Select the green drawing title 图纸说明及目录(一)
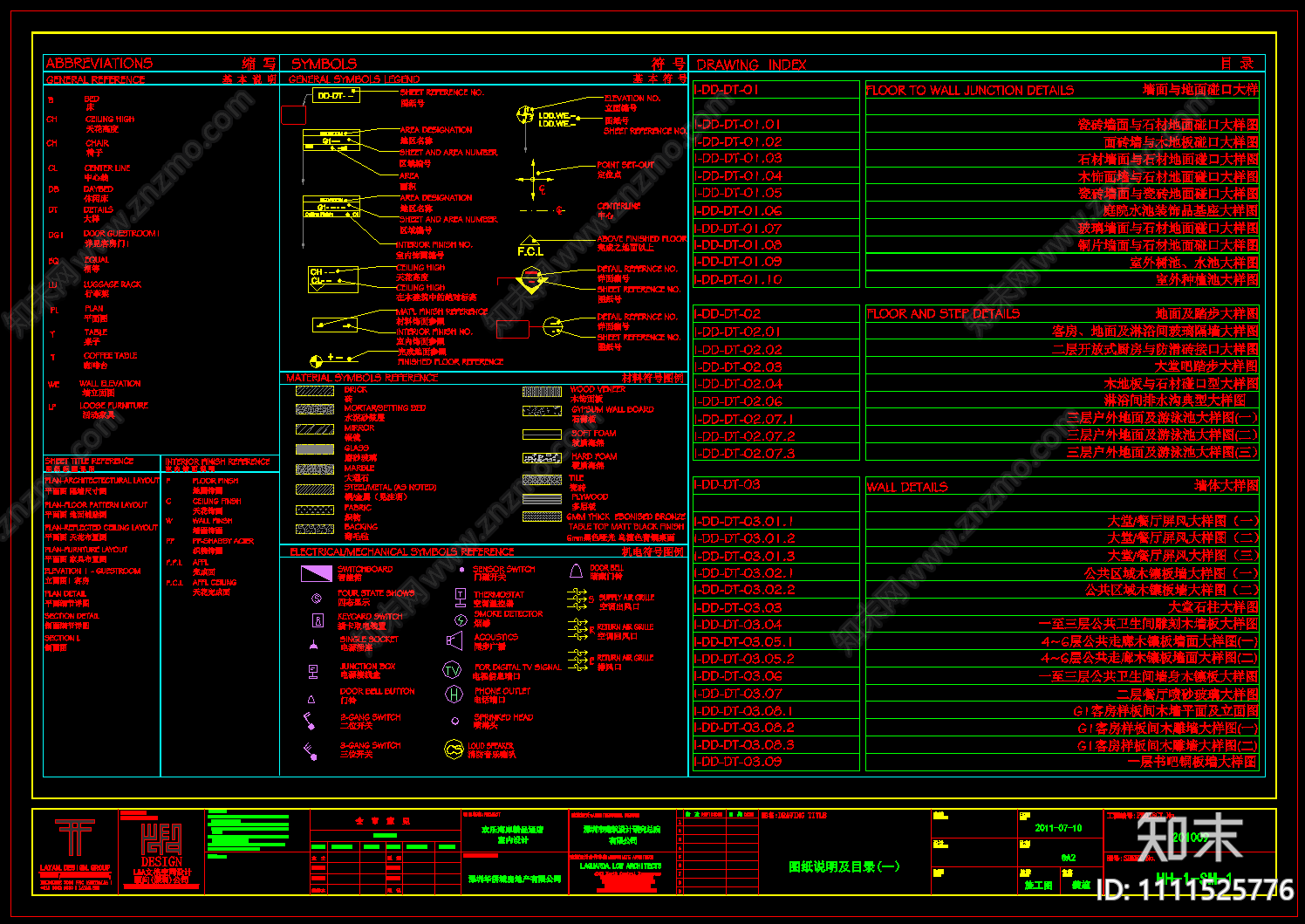 (844, 866)
